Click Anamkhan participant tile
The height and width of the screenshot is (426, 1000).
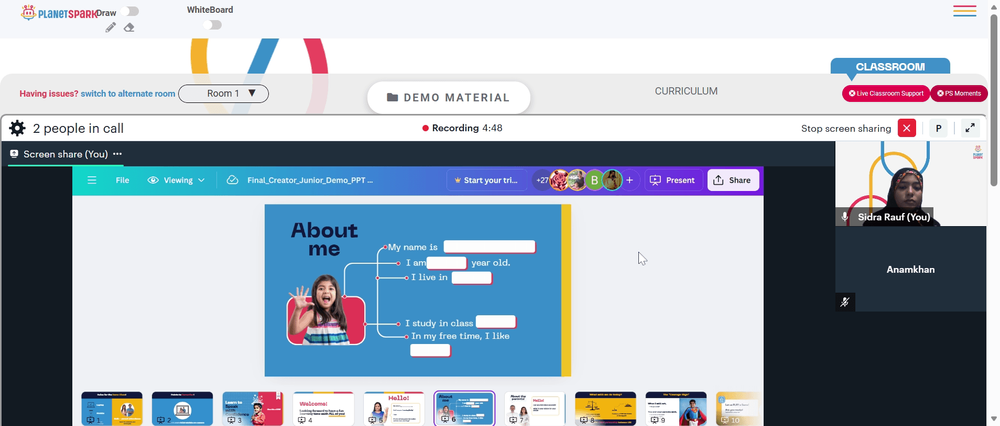tap(911, 269)
